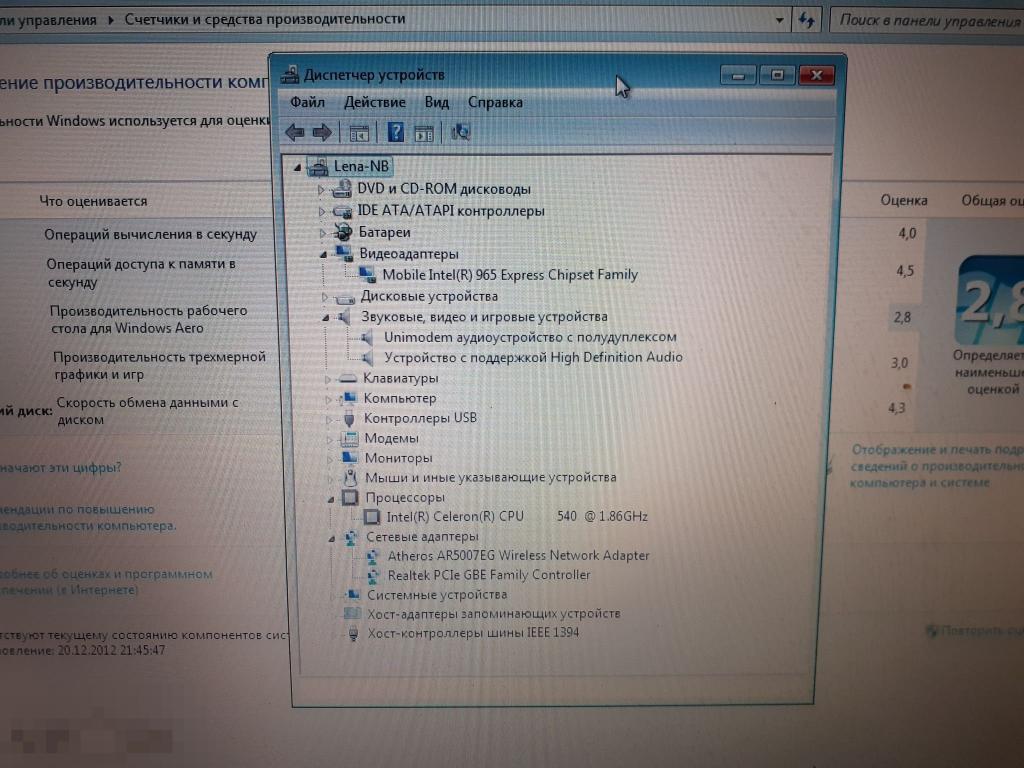Click the 'Счетчики и средства производительности' breadcrumb
1024x768 pixels.
click(264, 19)
